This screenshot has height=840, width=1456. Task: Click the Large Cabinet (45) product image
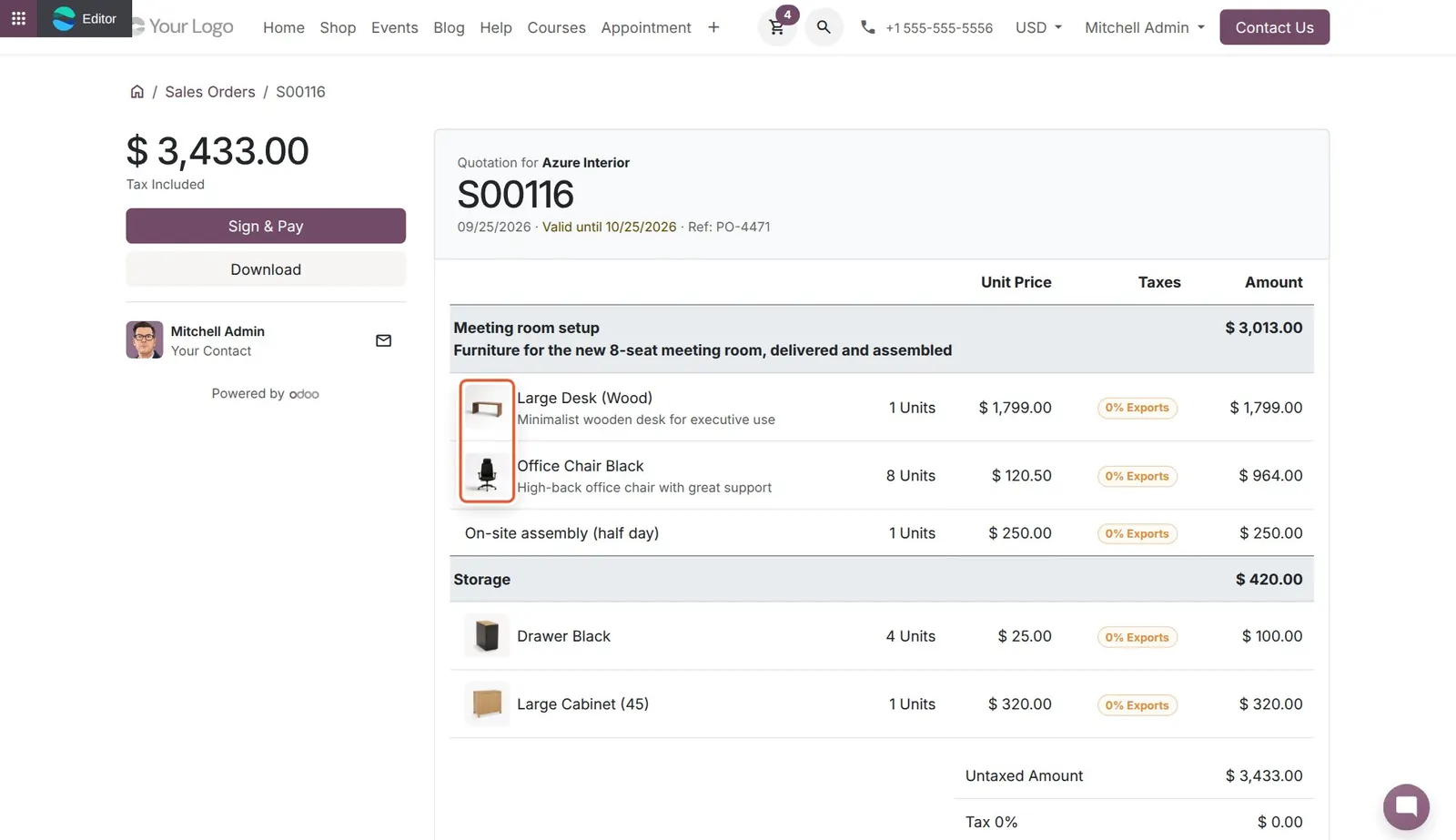click(487, 703)
